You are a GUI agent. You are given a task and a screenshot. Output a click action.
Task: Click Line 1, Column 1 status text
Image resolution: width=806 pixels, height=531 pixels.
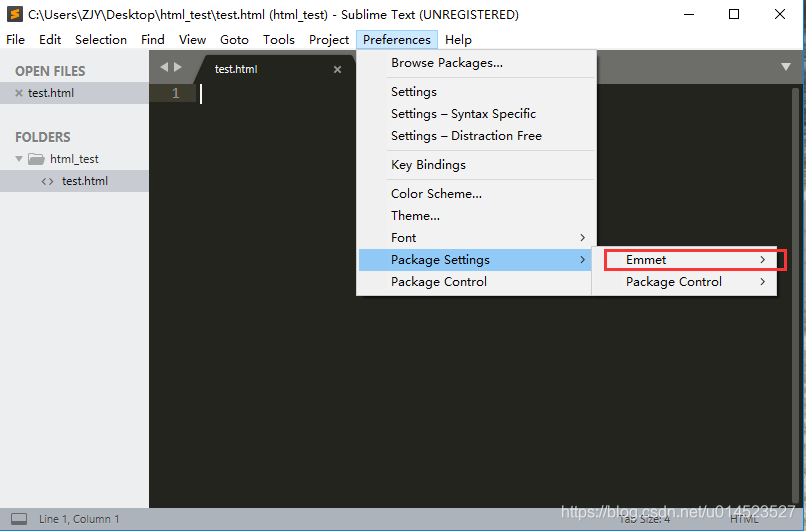pyautogui.click(x=79, y=519)
